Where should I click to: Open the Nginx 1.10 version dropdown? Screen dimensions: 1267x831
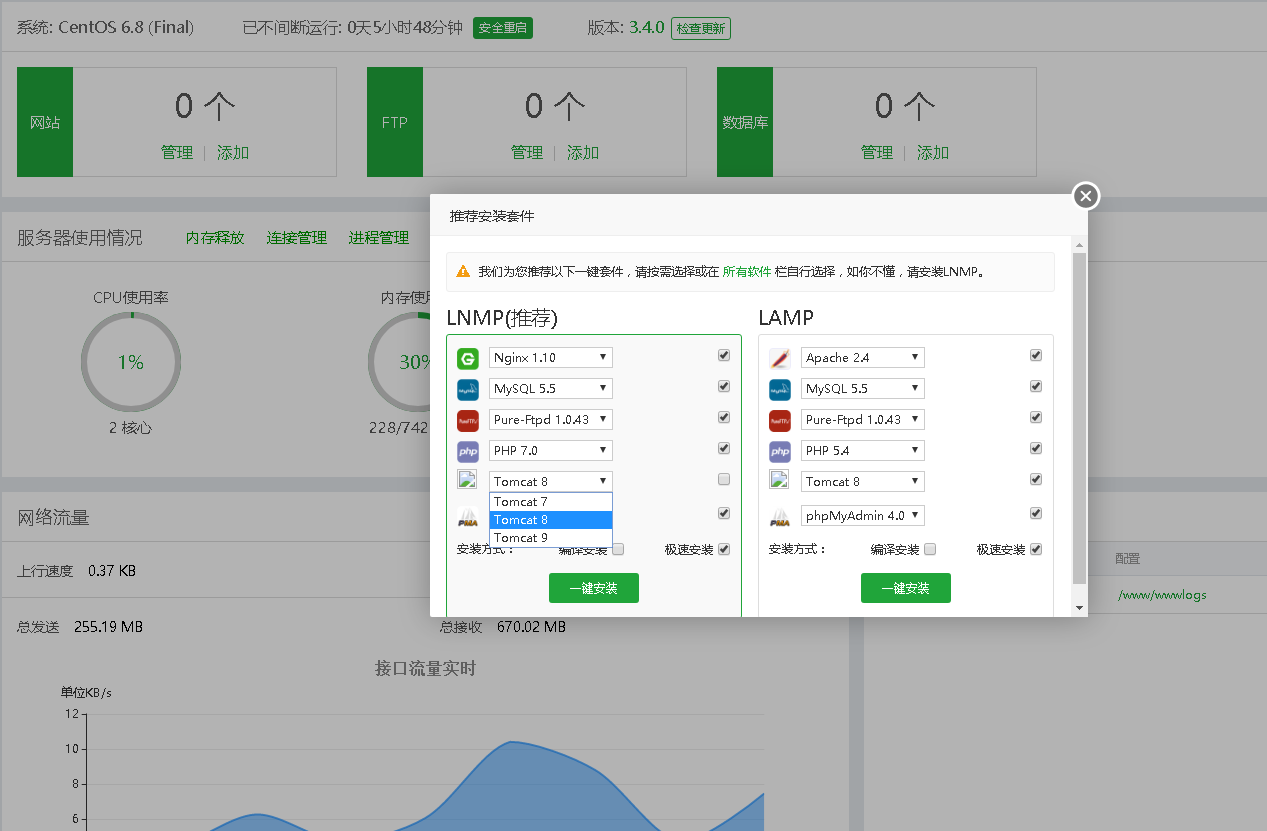tap(551, 358)
